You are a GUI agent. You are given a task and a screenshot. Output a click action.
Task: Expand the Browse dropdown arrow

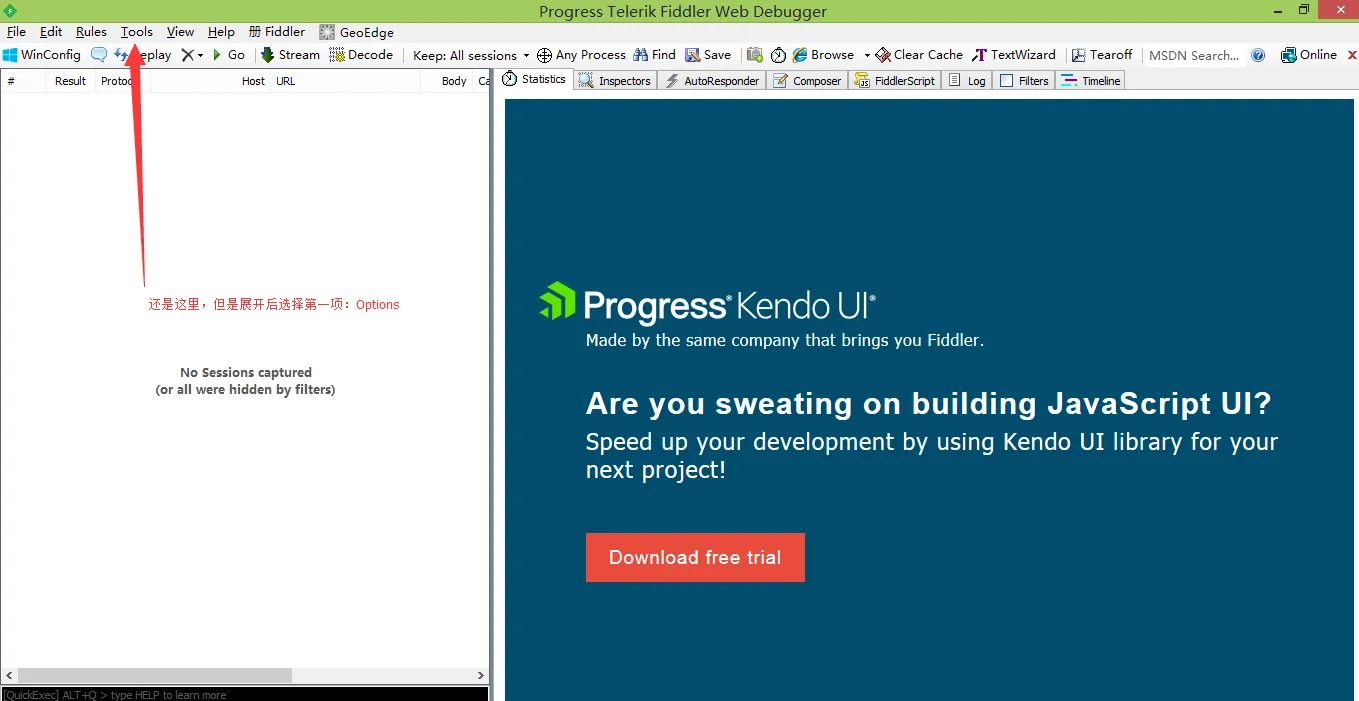[x=867, y=55]
